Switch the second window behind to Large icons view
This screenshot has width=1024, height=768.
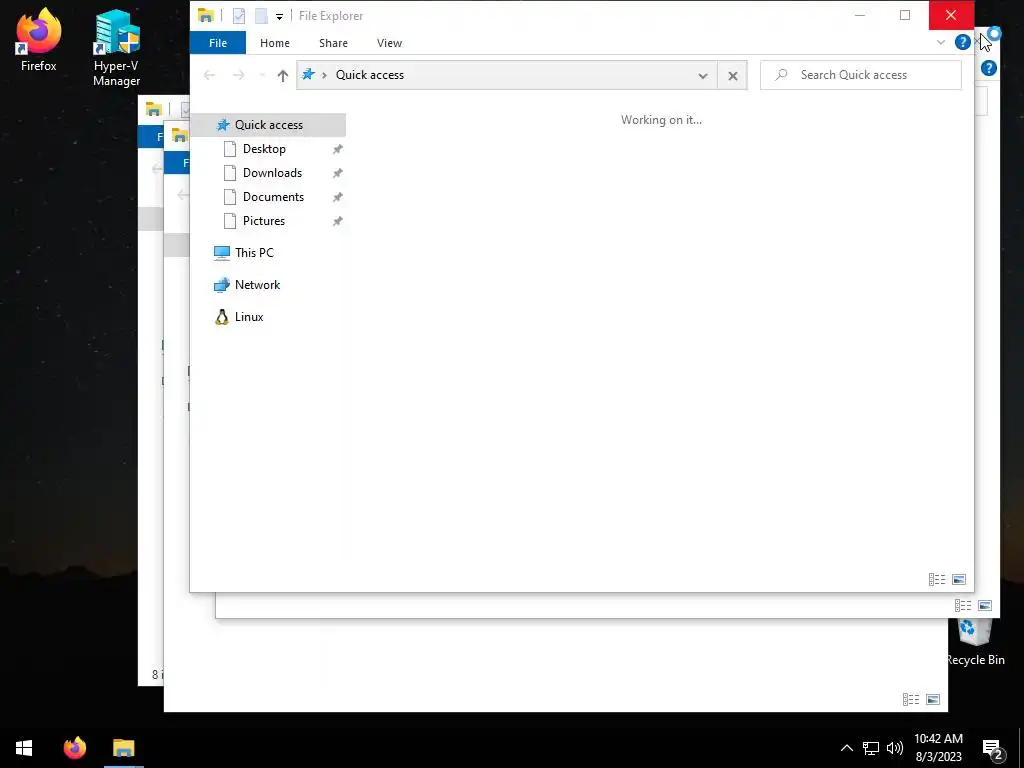click(985, 605)
